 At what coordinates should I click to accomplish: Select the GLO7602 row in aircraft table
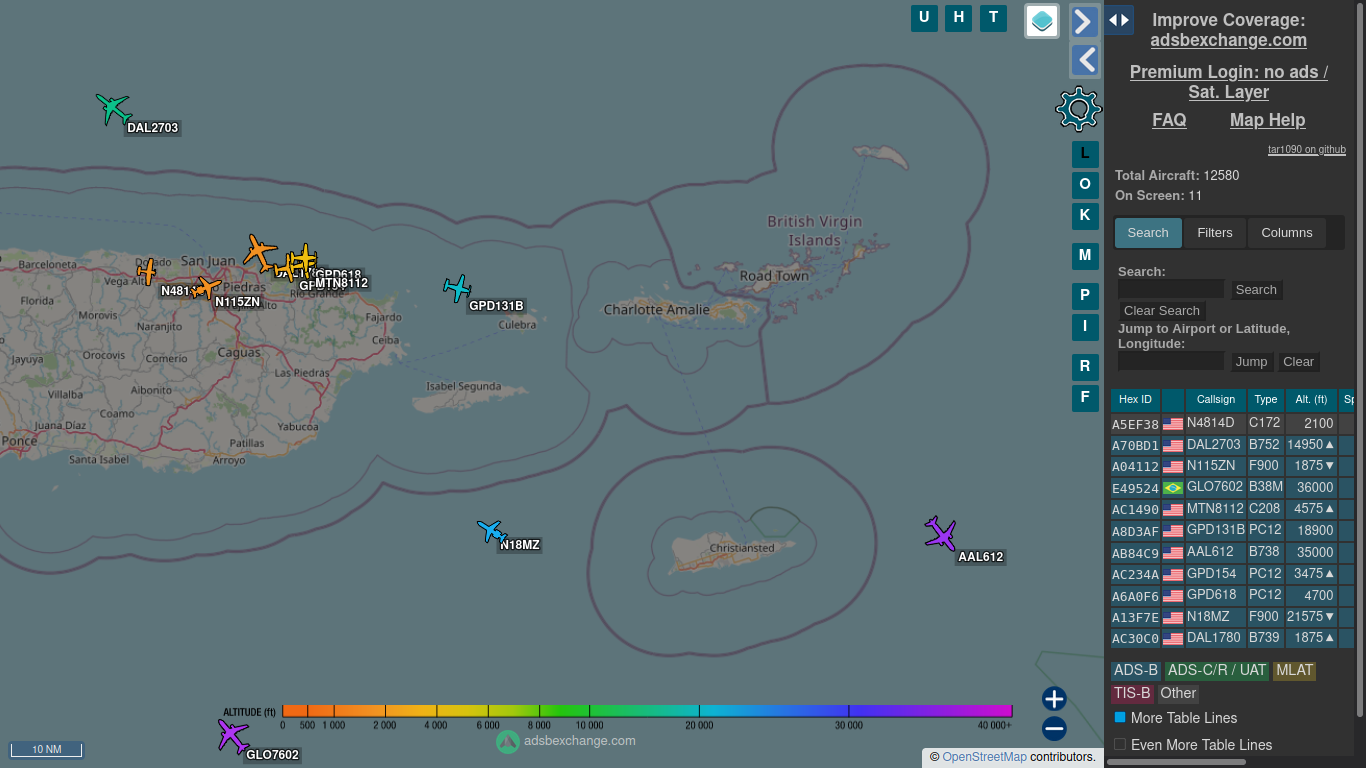(x=1232, y=488)
